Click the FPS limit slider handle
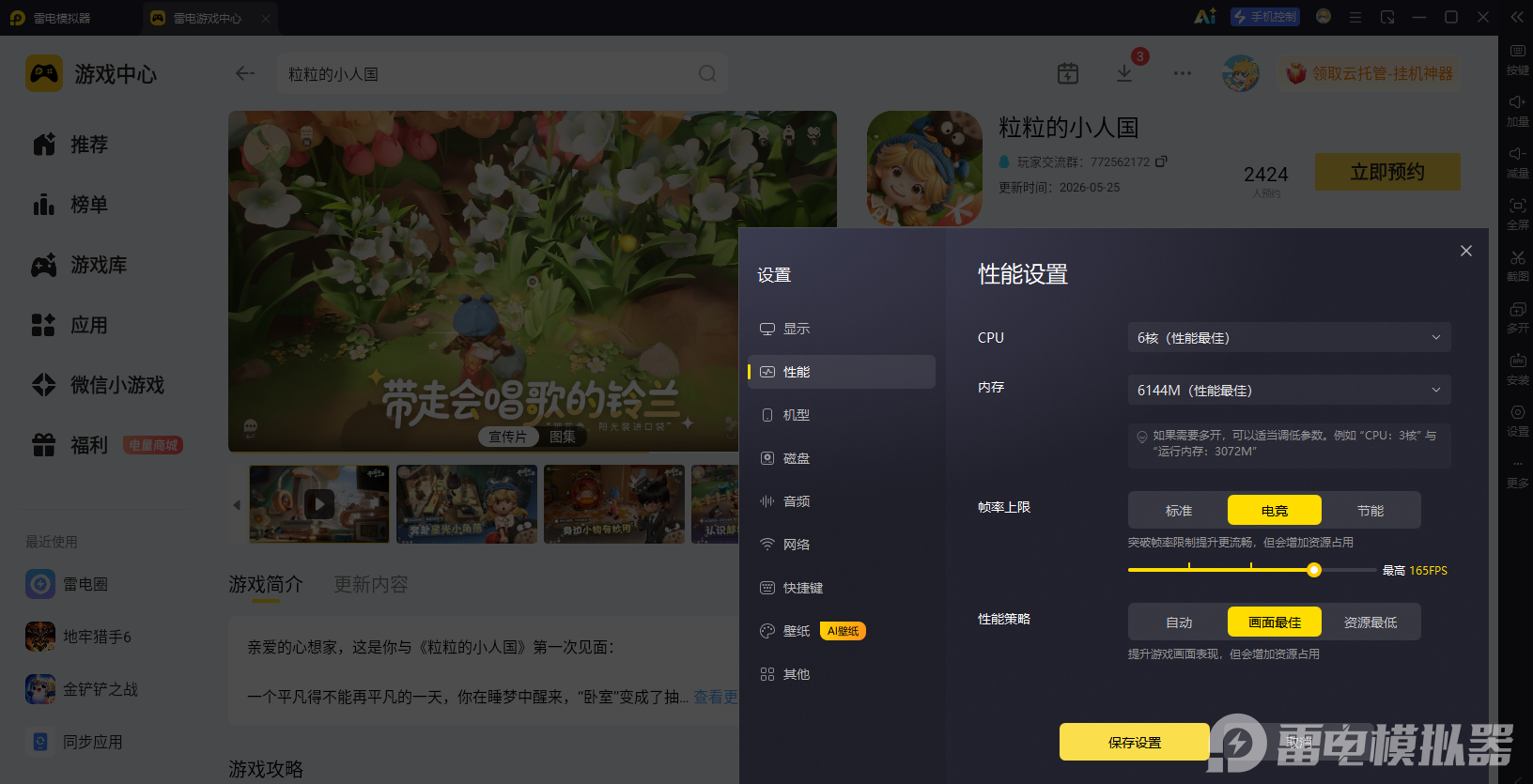Screen dimensions: 1533x784 (1314, 570)
